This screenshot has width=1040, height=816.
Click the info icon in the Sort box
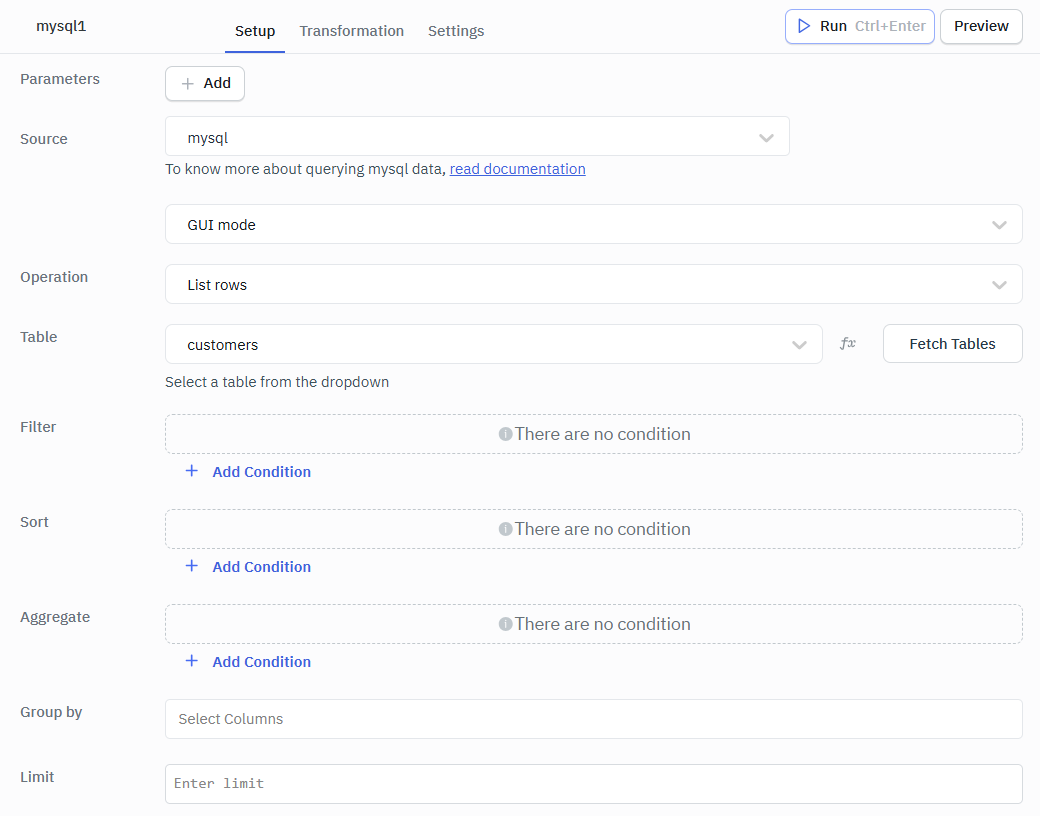505,529
